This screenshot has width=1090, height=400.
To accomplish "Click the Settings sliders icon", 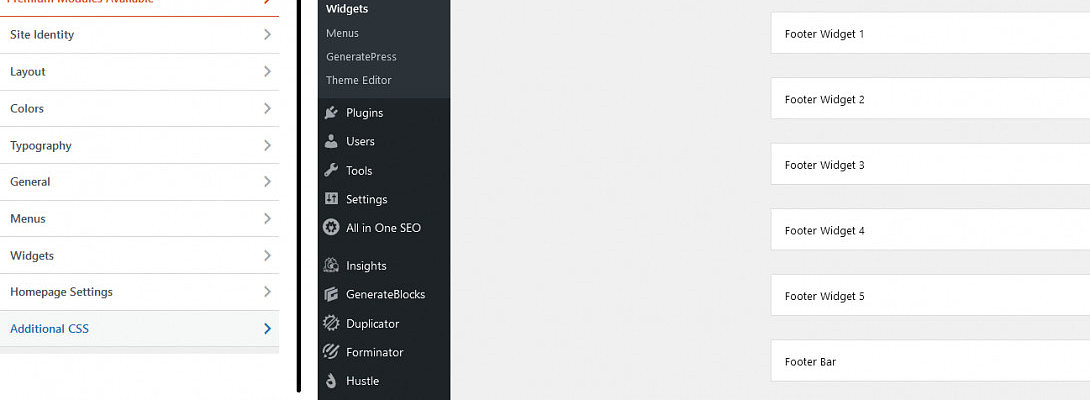I will coord(332,199).
